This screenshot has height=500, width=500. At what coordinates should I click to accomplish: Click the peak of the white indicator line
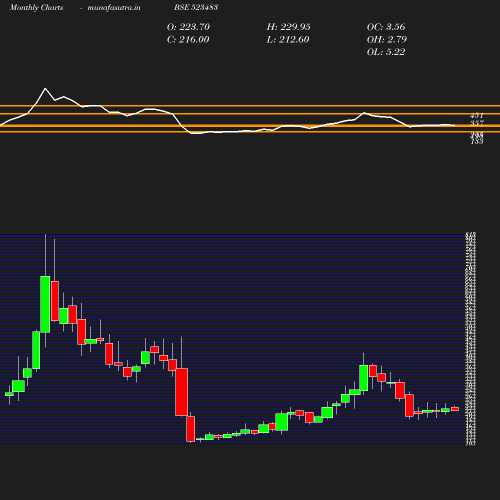pyautogui.click(x=45, y=89)
